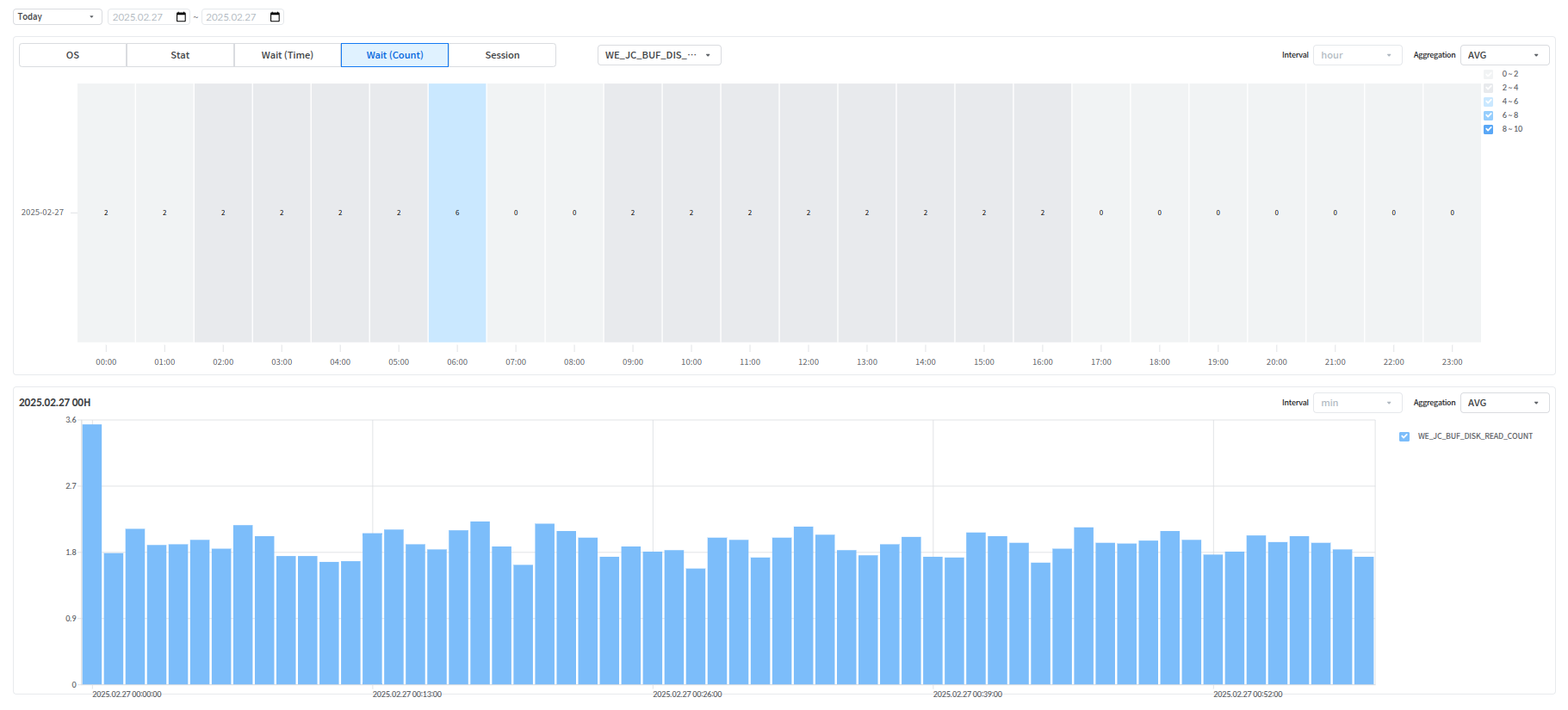Open the bottom chart Aggregation AVG dropdown
Image resolution: width=1568 pixels, height=710 pixels.
[x=1504, y=403]
